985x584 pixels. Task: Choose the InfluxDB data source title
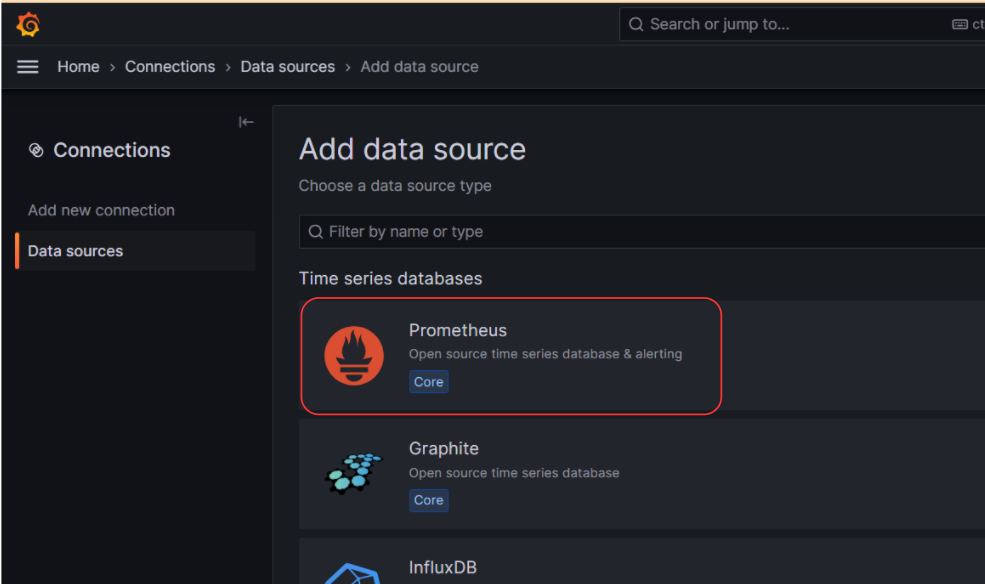pyautogui.click(x=443, y=567)
